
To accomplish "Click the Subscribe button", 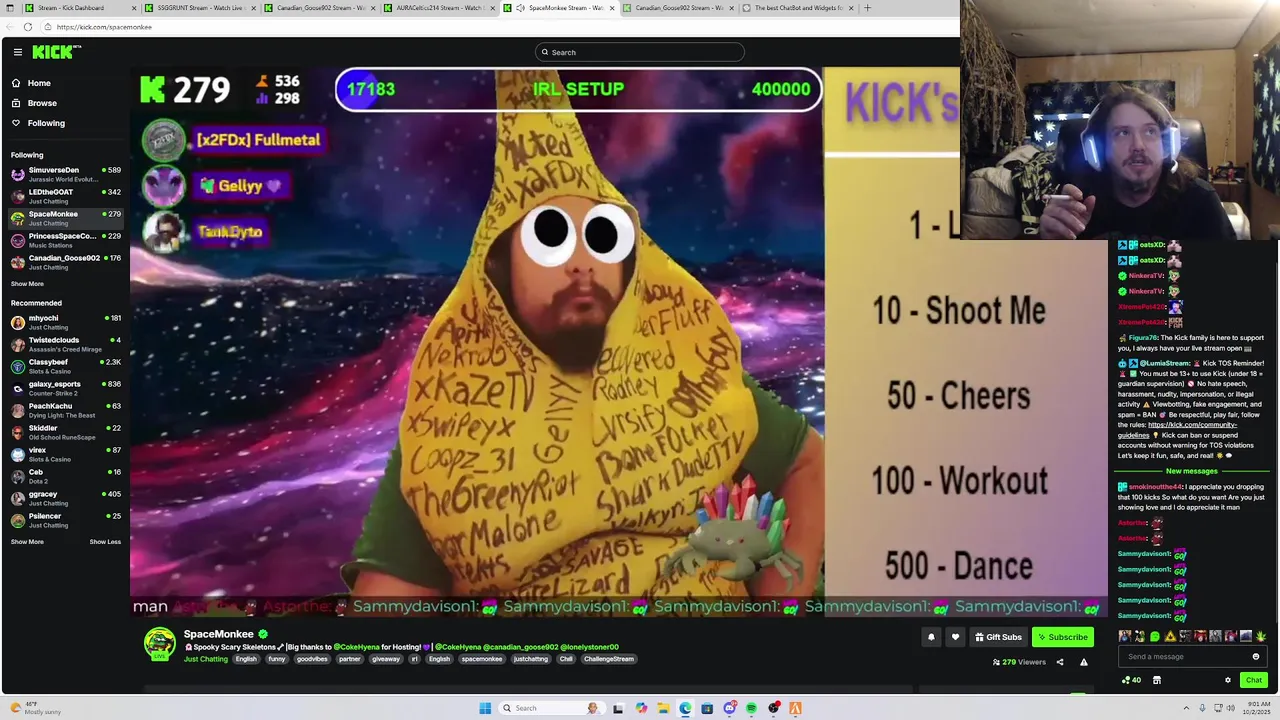I will coord(1062,637).
